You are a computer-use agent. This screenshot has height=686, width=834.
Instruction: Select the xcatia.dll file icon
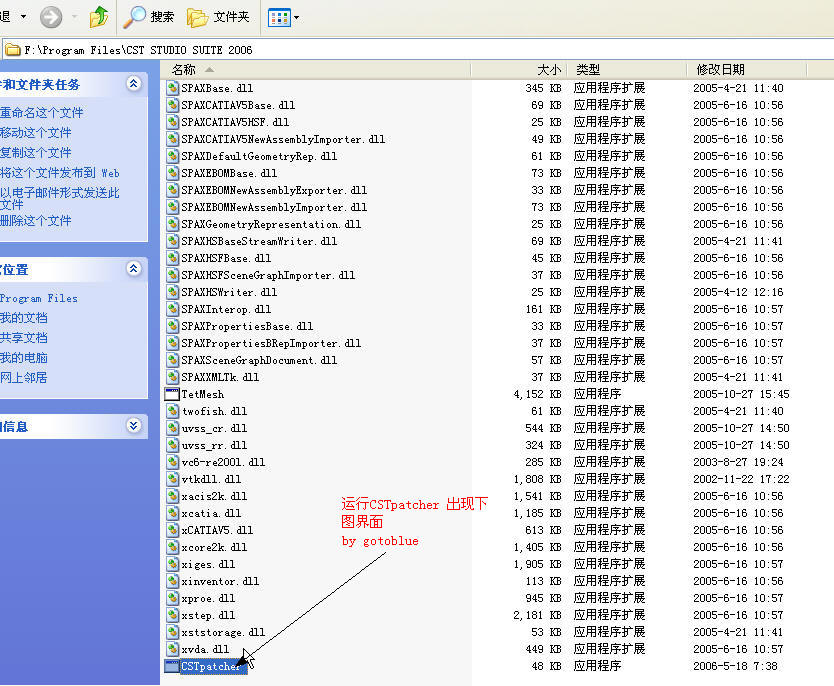tap(172, 513)
